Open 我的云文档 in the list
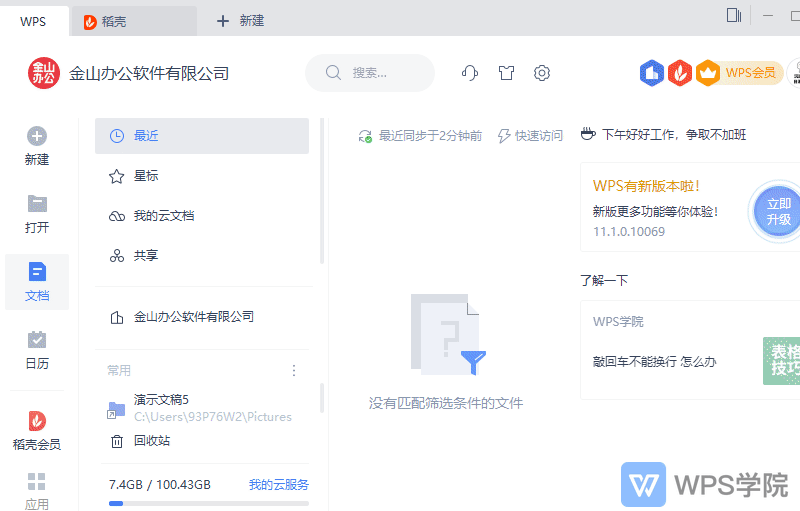 click(202, 216)
